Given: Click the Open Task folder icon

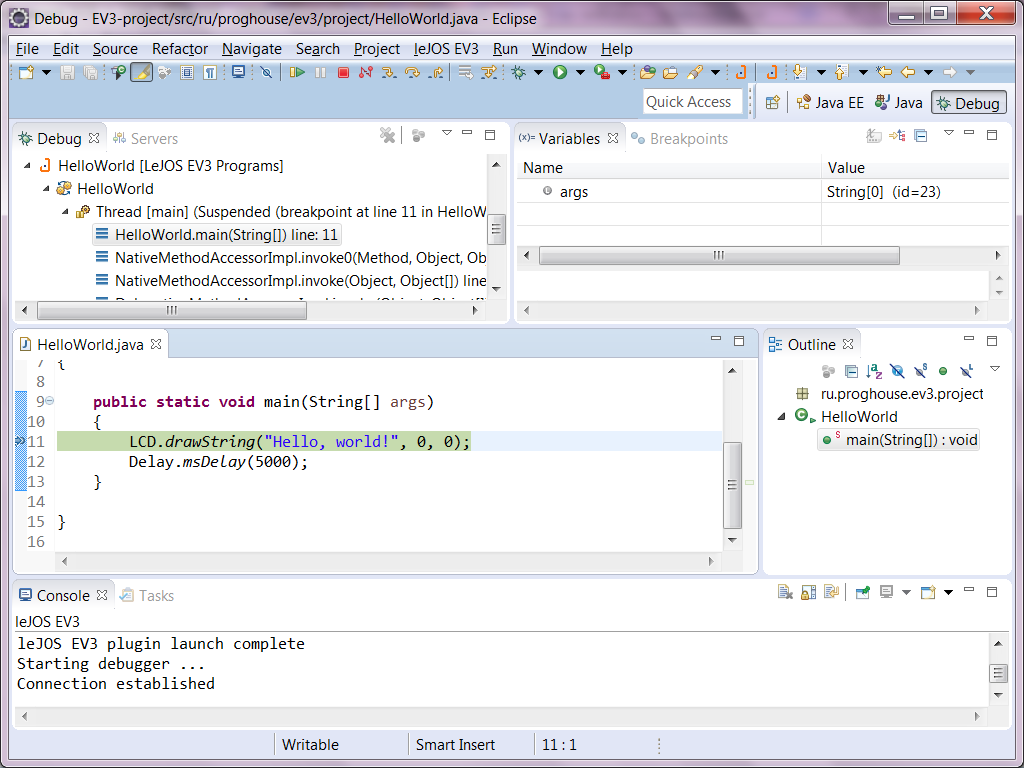Looking at the screenshot, I should pos(670,72).
